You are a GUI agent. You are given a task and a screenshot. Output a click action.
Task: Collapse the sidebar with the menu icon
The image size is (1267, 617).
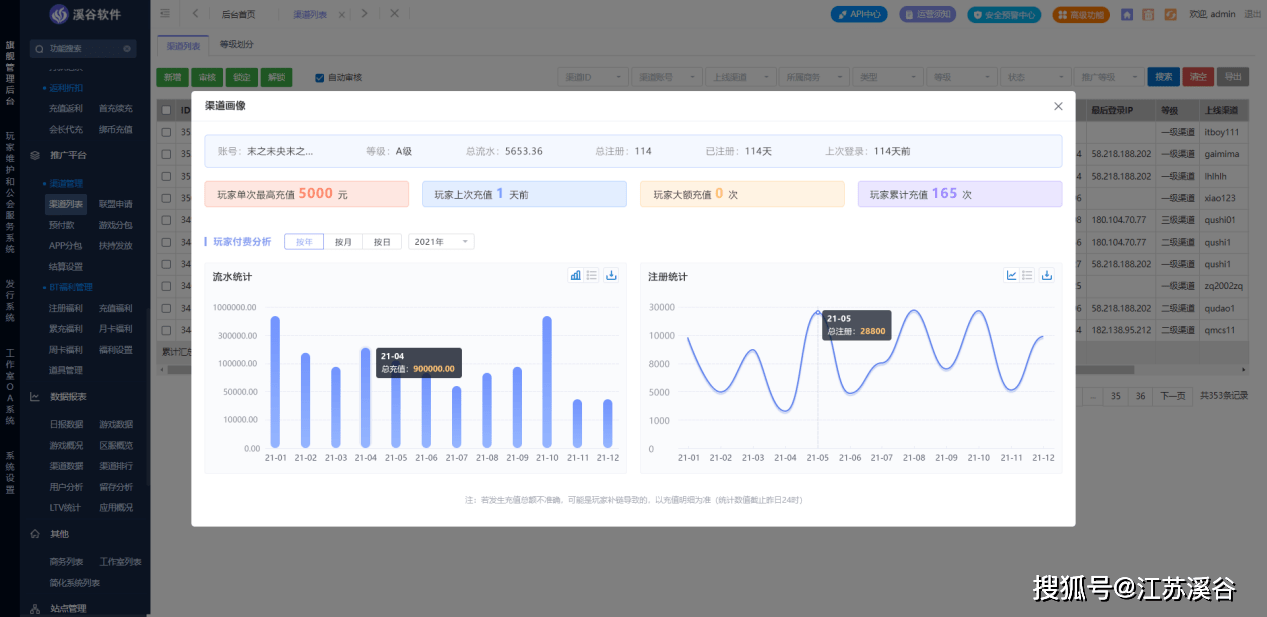click(165, 14)
